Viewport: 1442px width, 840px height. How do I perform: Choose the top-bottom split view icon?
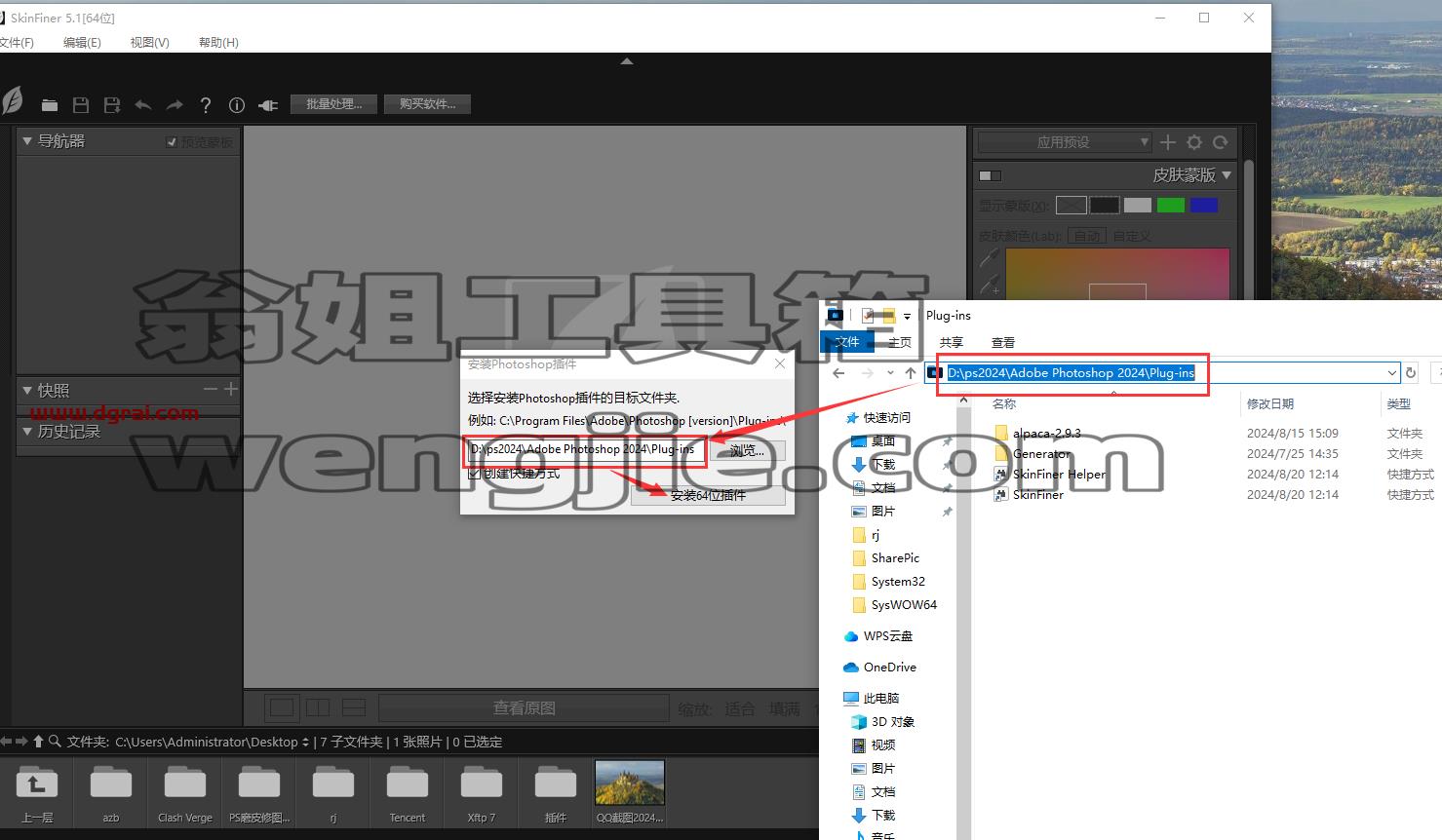tap(354, 707)
